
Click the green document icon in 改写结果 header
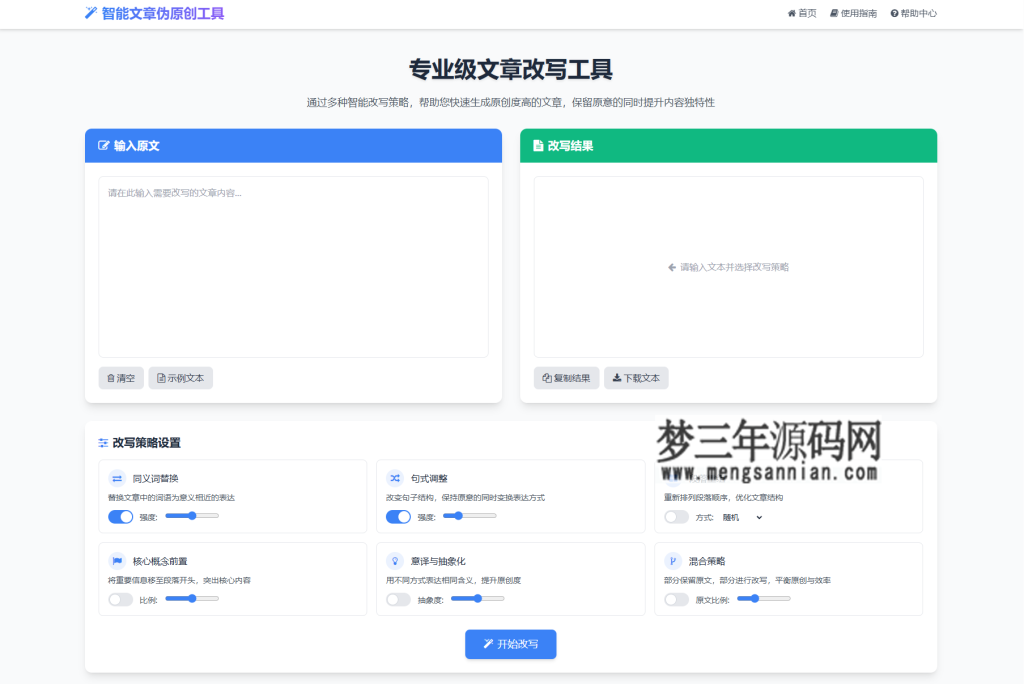(539, 145)
